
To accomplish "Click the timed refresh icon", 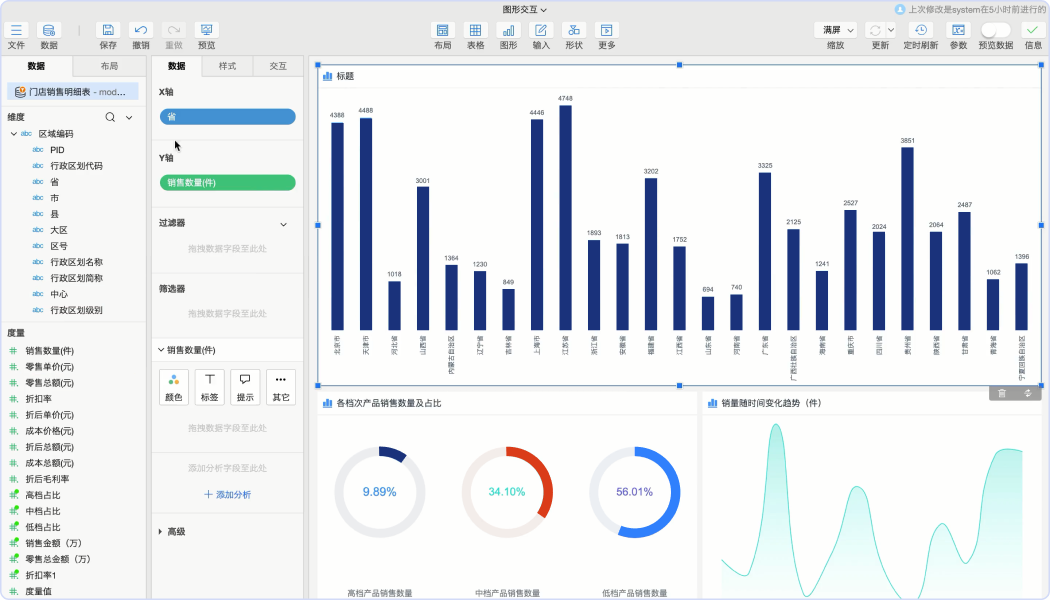I will [x=921, y=31].
